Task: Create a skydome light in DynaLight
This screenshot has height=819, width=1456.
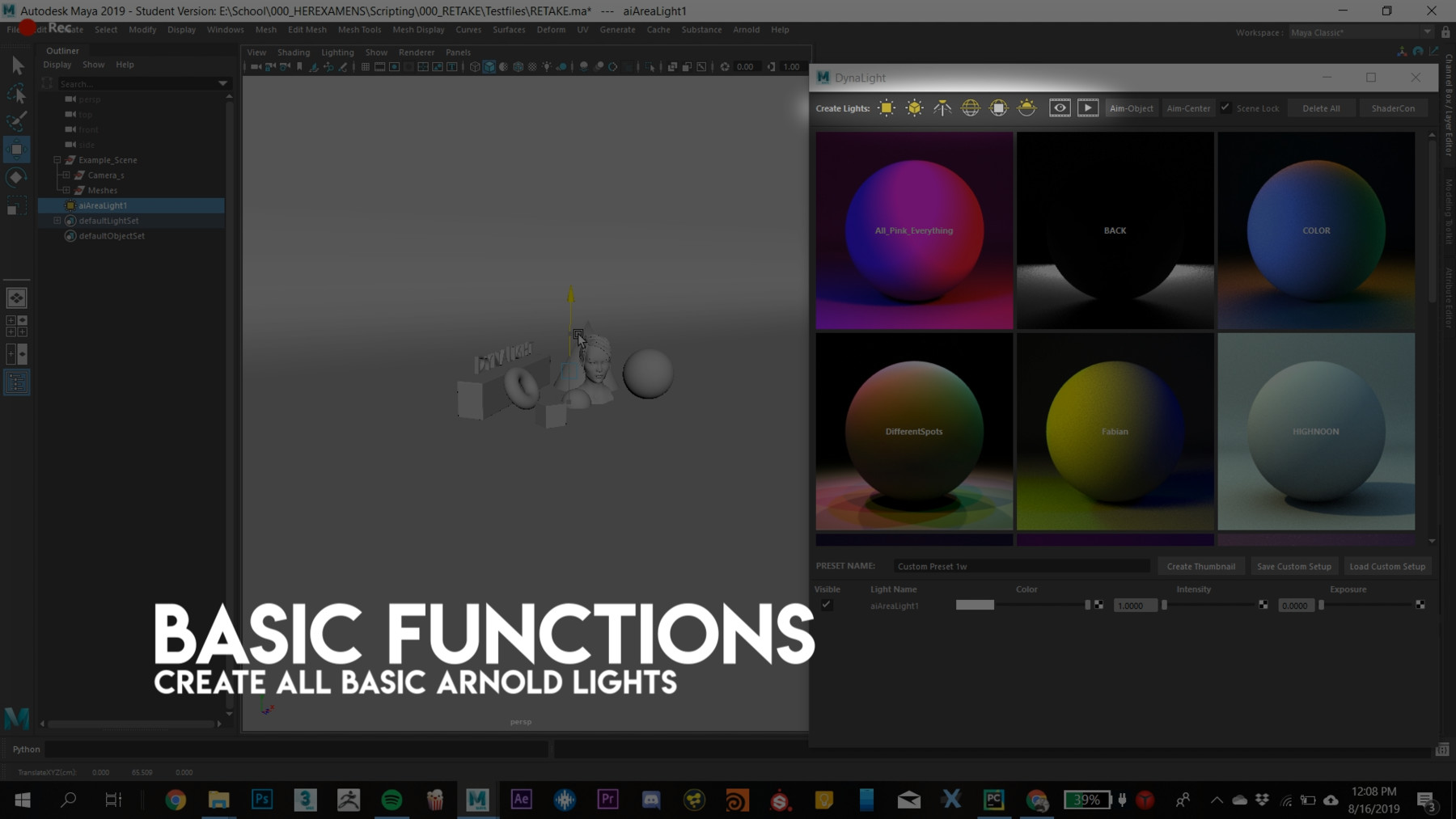Action: tap(971, 108)
